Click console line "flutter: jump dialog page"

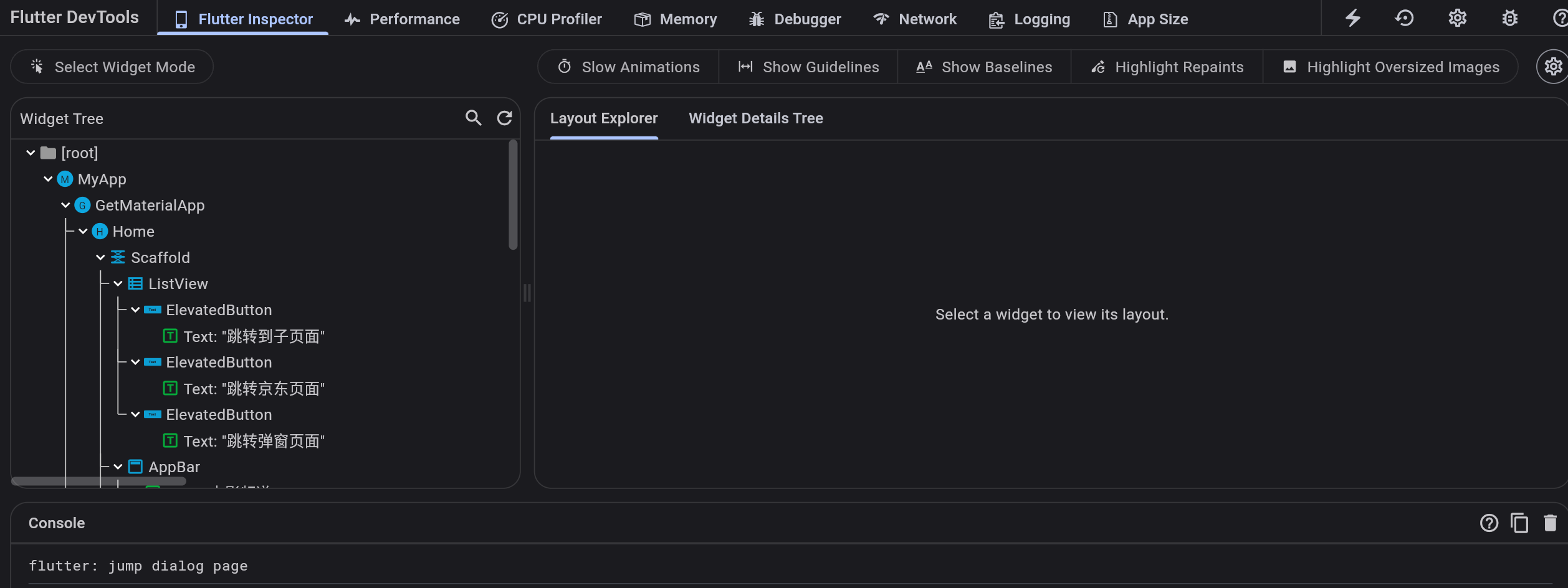tap(138, 566)
